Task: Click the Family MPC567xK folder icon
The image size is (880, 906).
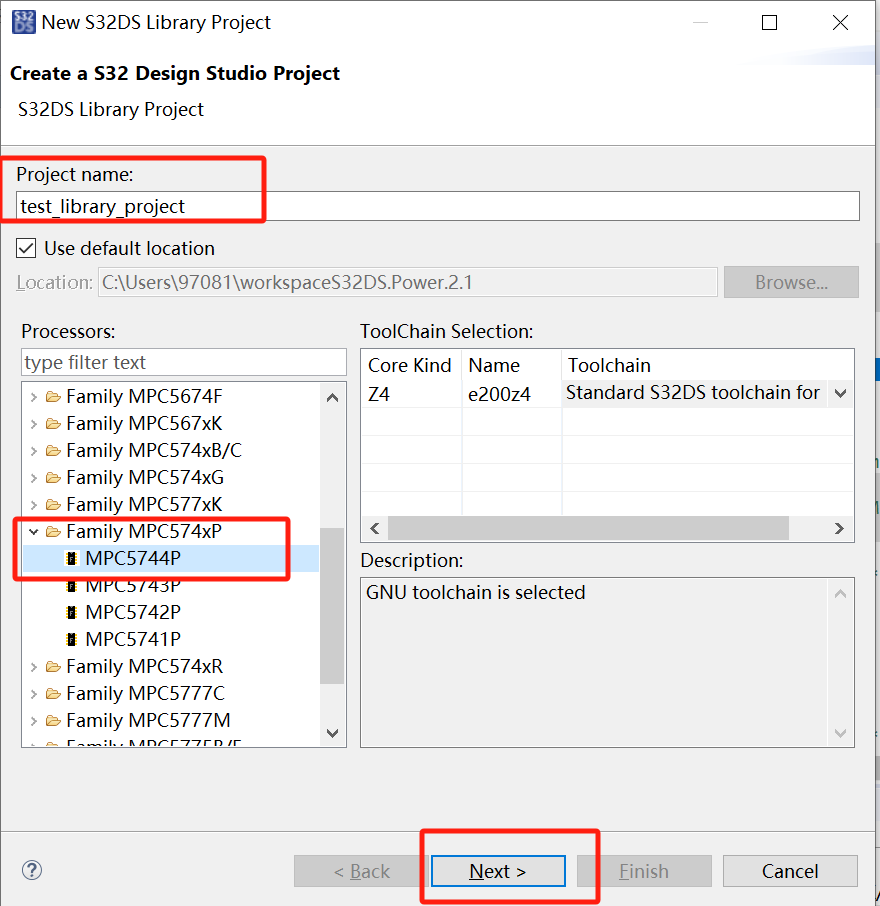Action: click(x=53, y=424)
